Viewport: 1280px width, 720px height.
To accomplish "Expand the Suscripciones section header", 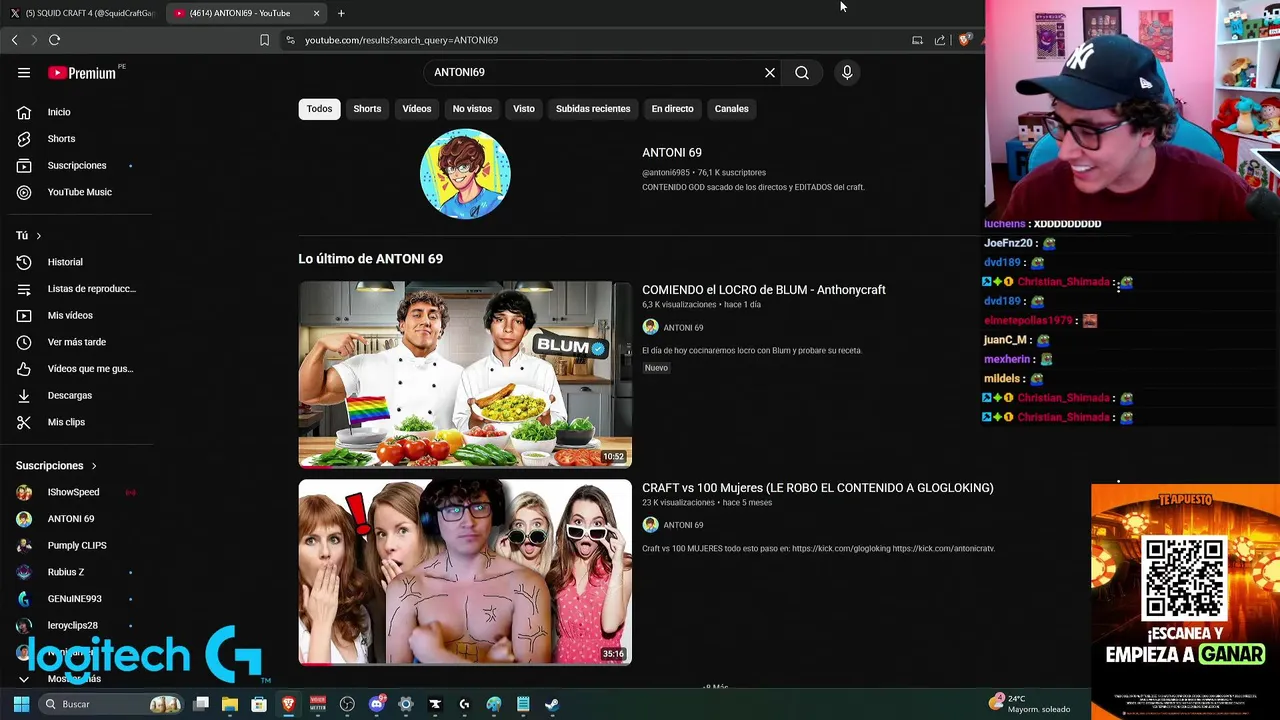I will pos(57,466).
